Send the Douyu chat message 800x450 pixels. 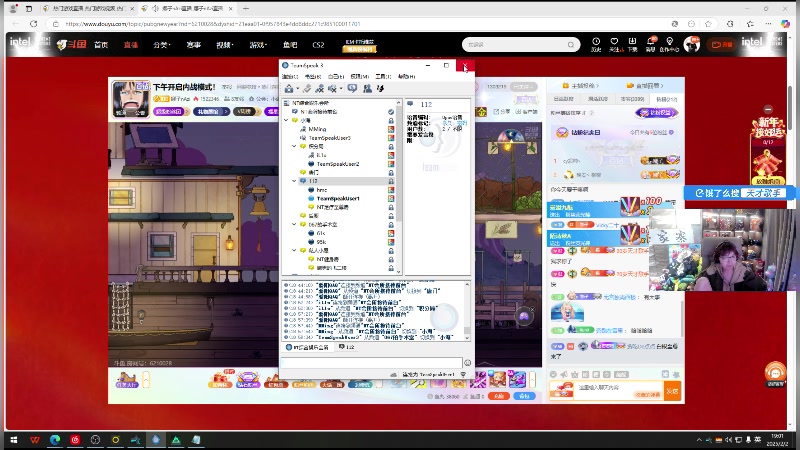coord(672,391)
